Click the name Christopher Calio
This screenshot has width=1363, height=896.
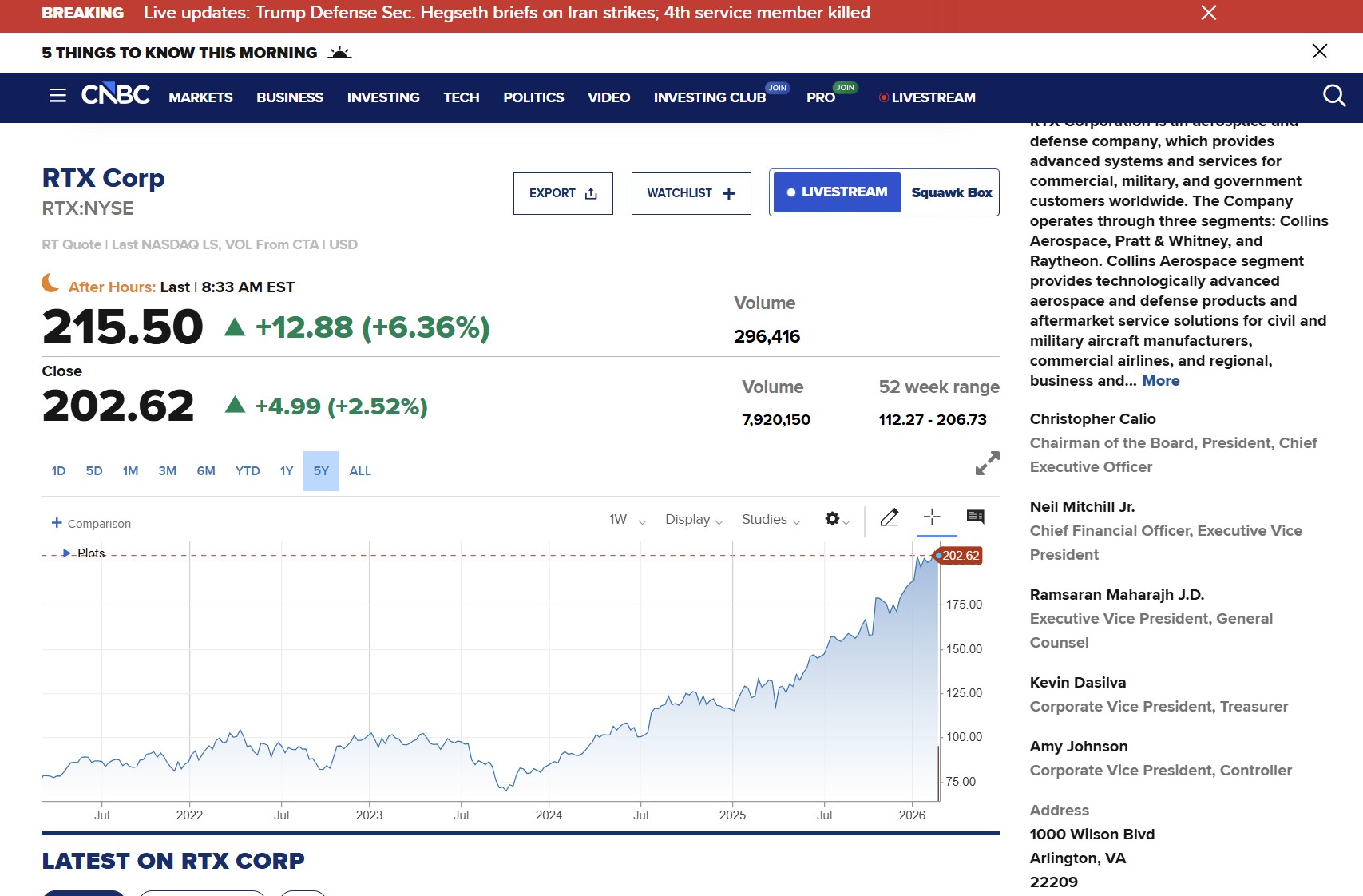(x=1092, y=419)
